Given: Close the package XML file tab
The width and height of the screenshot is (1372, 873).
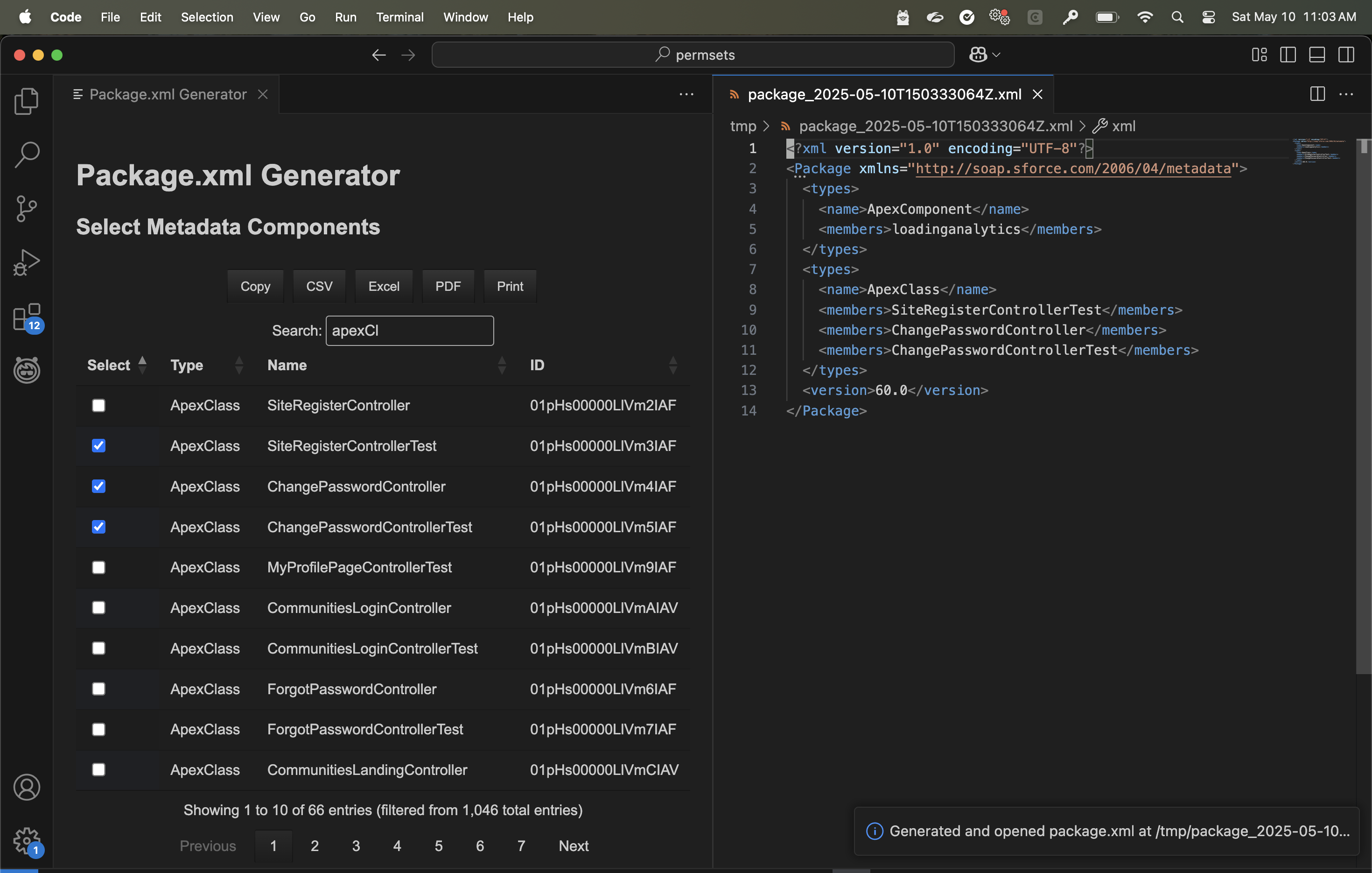Looking at the screenshot, I should (1037, 94).
